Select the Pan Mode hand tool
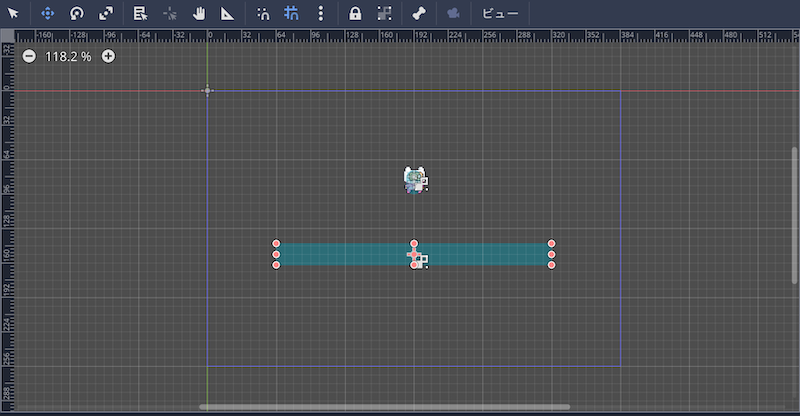 (x=198, y=14)
